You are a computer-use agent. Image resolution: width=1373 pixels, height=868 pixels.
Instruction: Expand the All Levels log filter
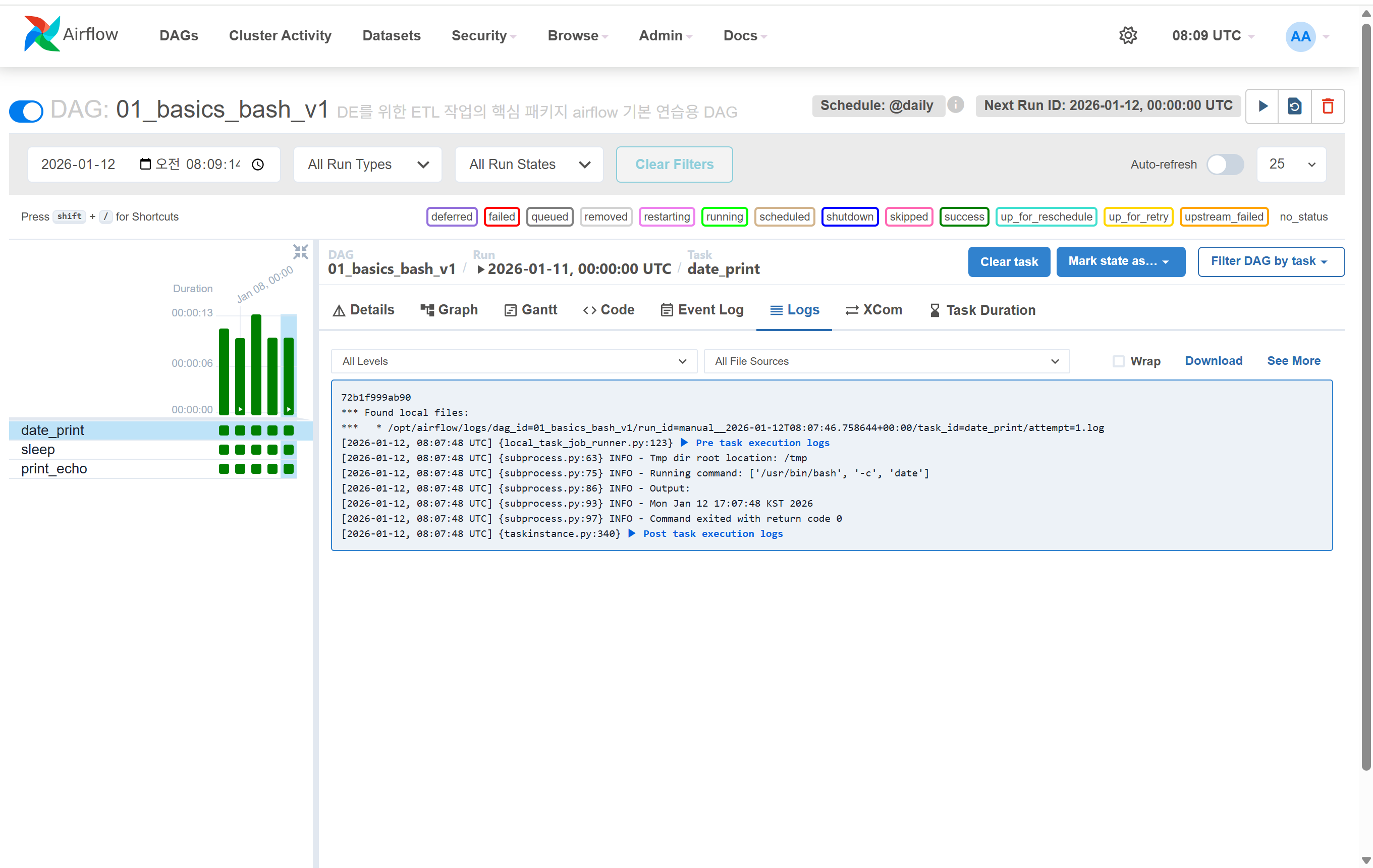pyautogui.click(x=513, y=361)
